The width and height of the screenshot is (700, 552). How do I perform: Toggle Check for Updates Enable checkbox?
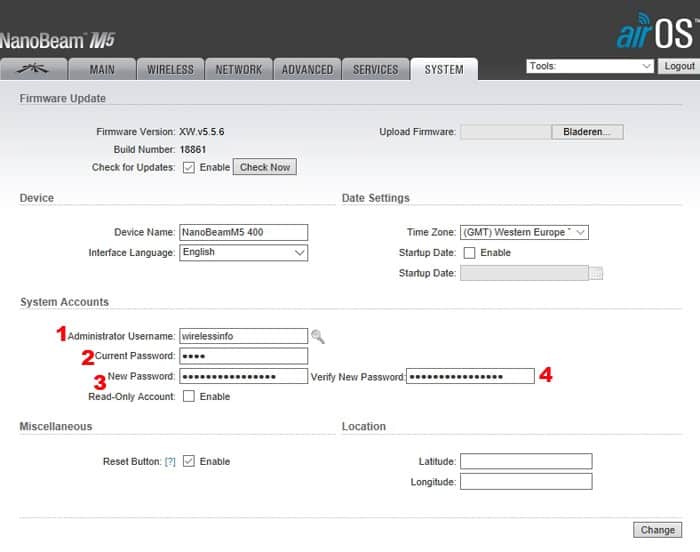189,167
